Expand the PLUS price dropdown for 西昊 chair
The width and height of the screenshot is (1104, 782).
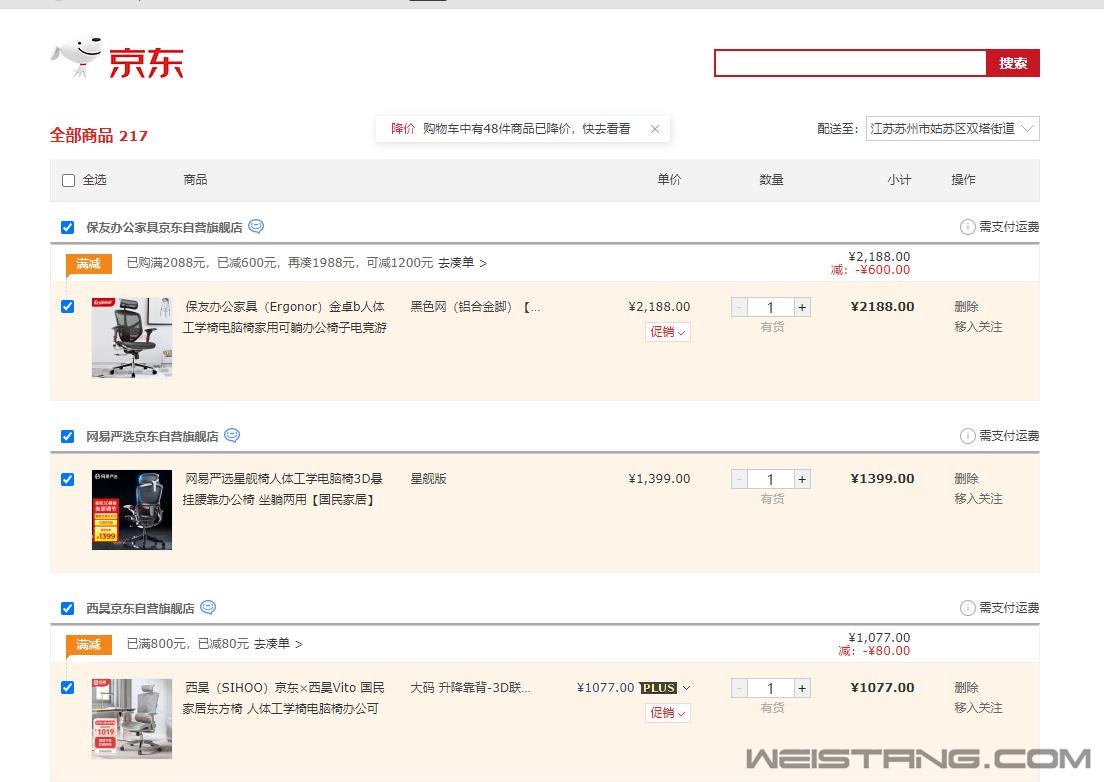tap(686, 688)
